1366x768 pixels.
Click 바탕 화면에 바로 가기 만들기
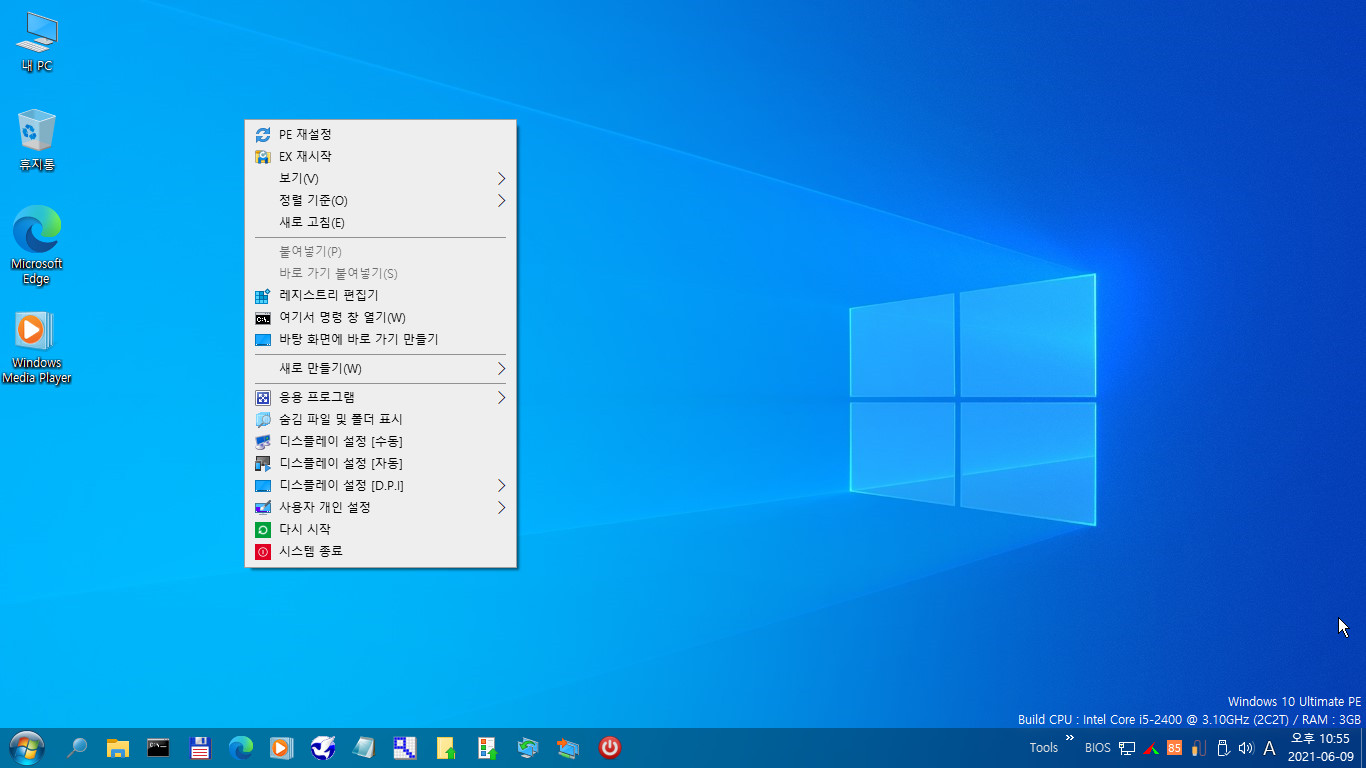pyautogui.click(x=380, y=339)
